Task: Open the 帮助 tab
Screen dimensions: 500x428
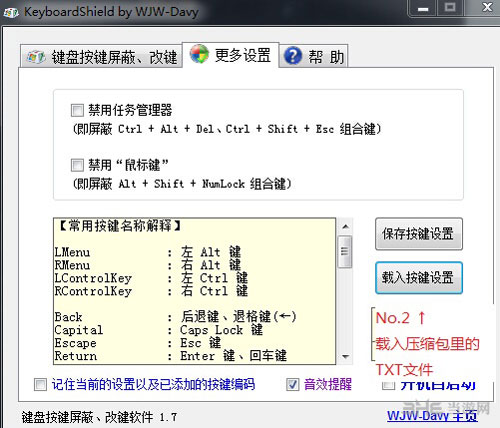Action: (x=313, y=57)
